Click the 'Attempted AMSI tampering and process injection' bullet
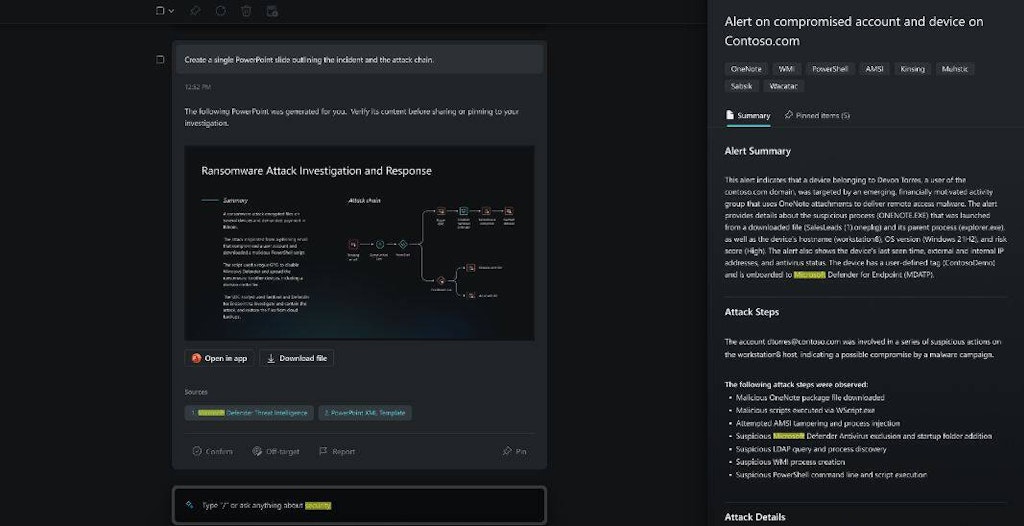 coord(818,423)
